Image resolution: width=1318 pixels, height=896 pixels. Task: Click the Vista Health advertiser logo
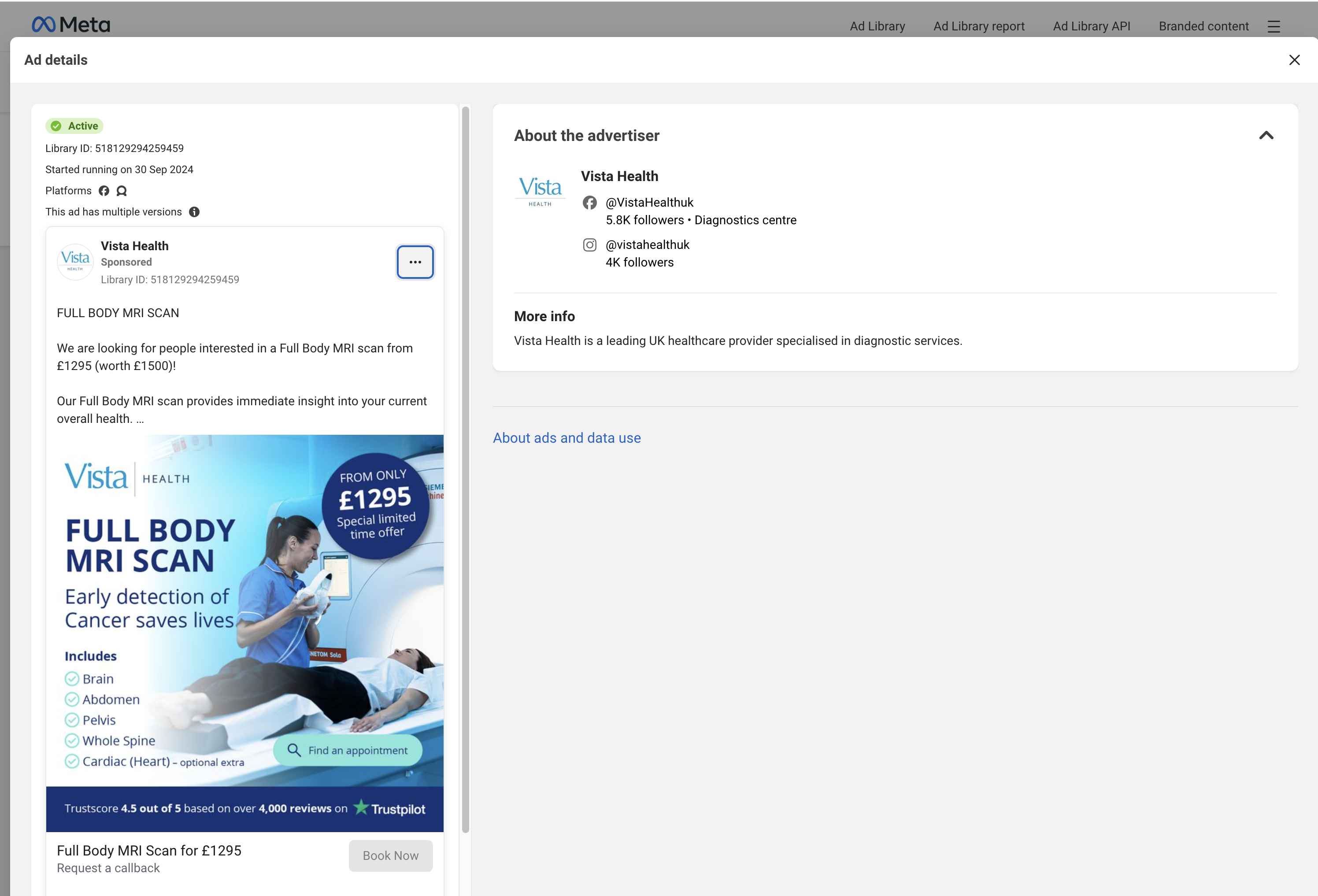tap(540, 192)
